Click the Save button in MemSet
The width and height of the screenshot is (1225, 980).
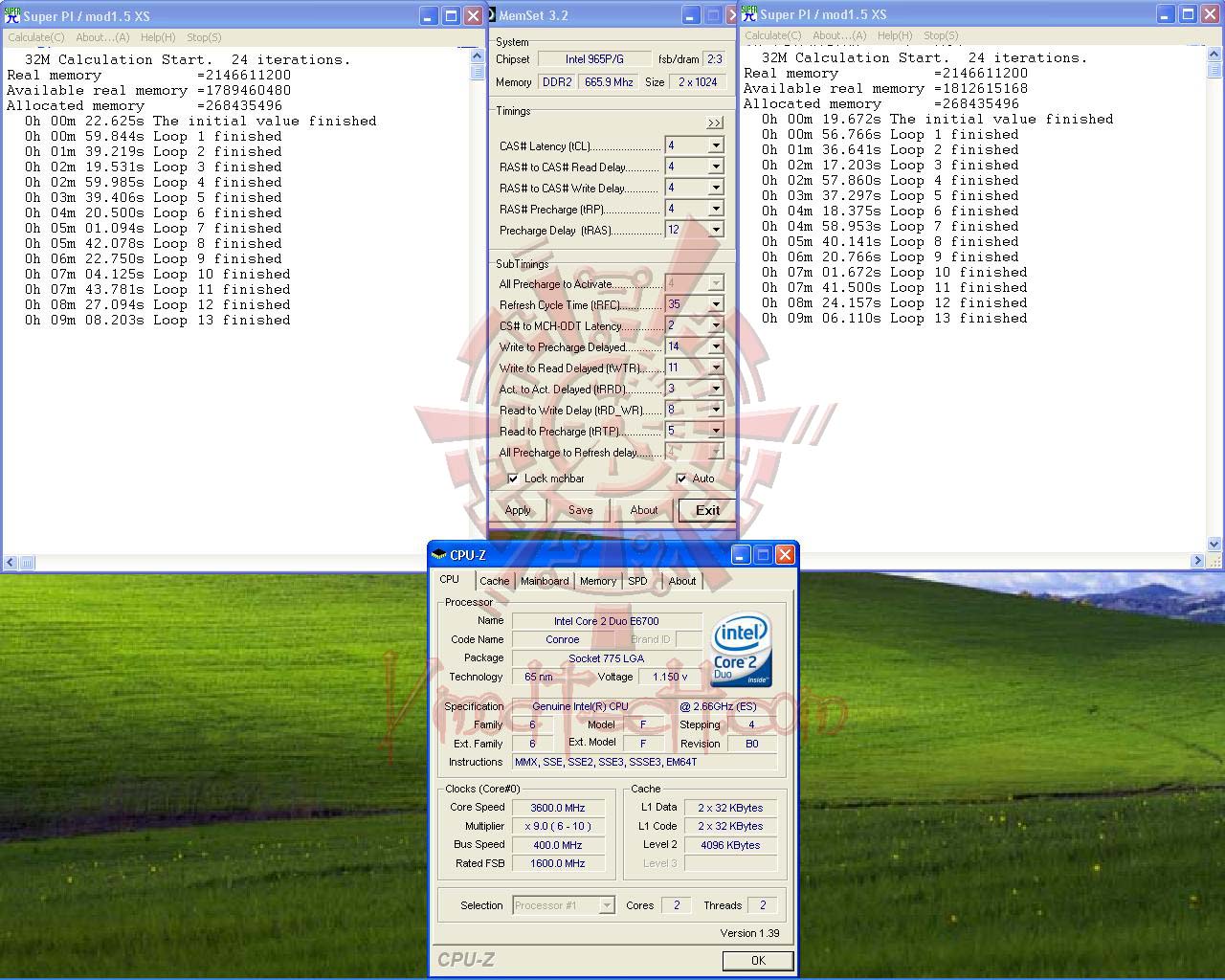[581, 510]
